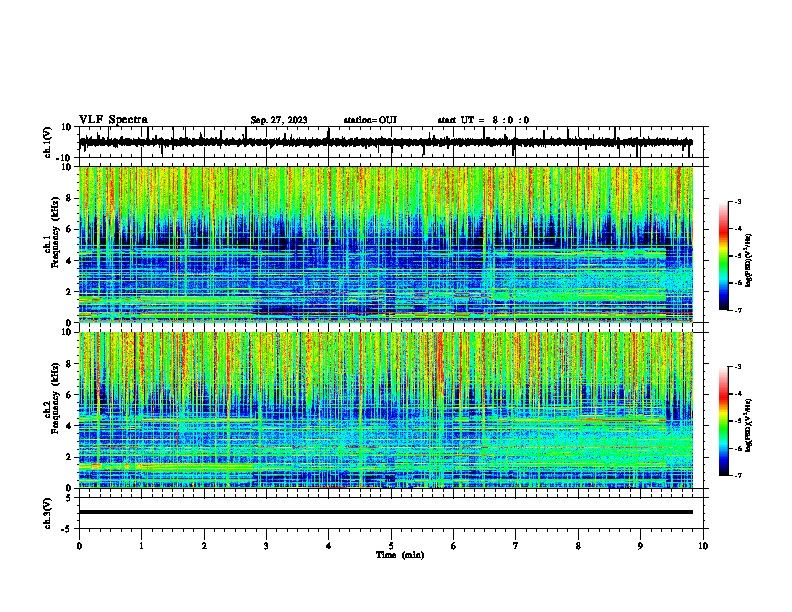
Task: Select the "start UT = 8 : 0 : 0" text
Action: click(x=483, y=120)
